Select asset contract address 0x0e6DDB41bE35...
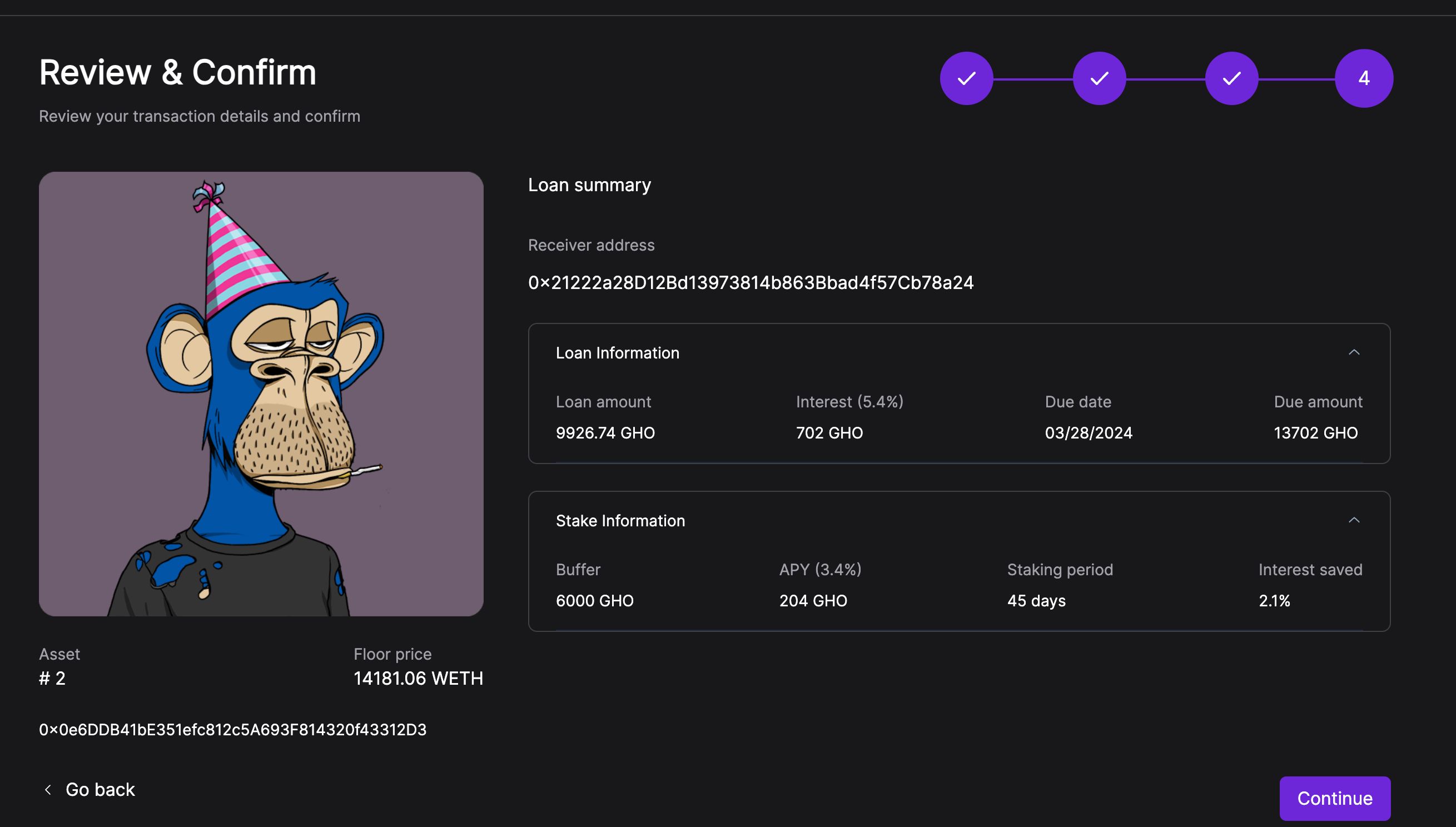 click(233, 729)
